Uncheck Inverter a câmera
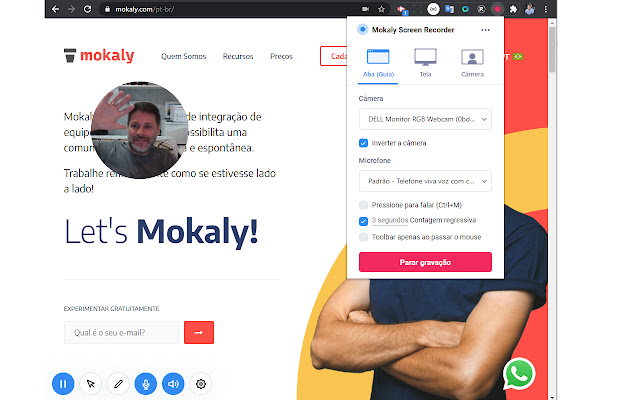 point(363,143)
